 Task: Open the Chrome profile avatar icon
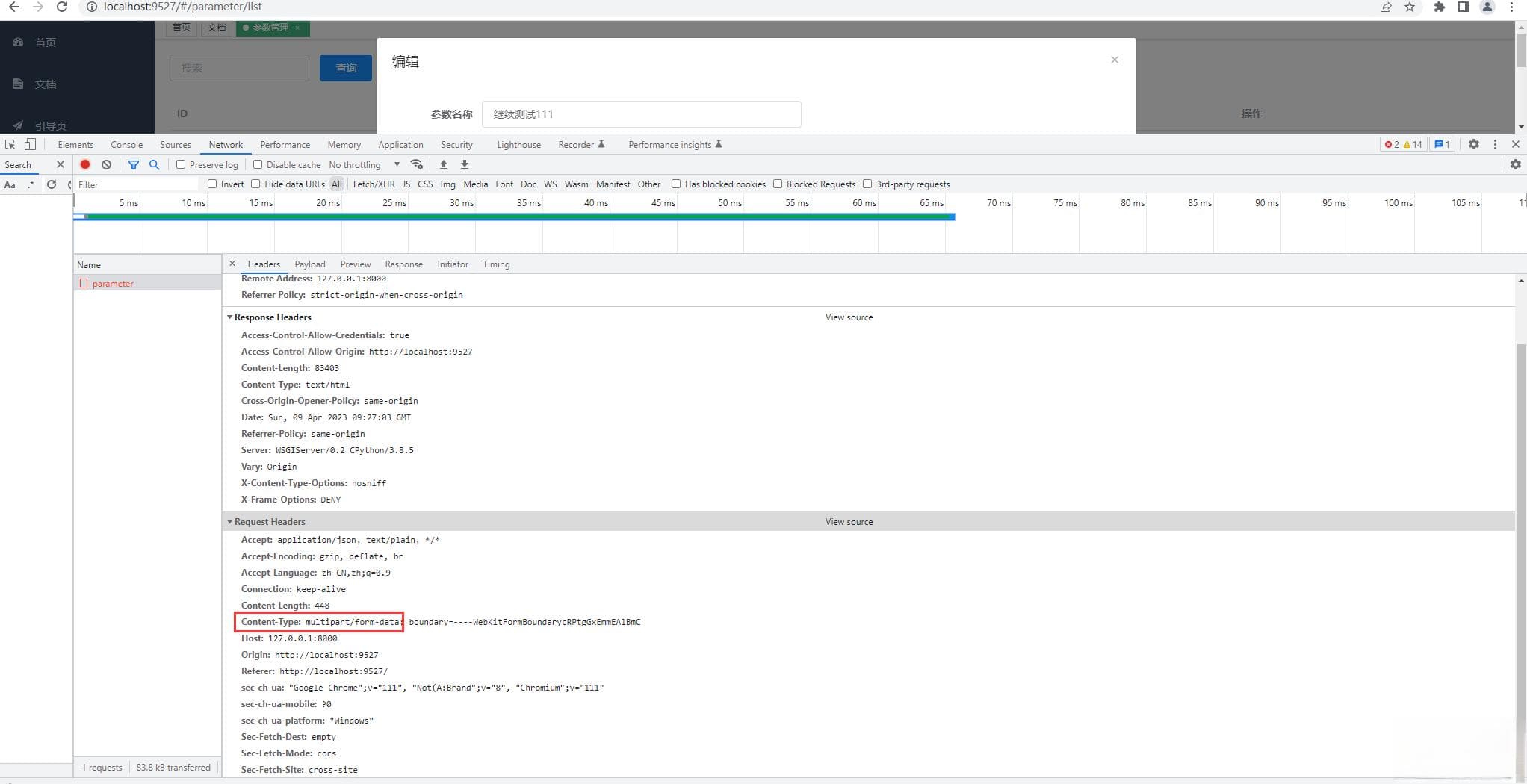click(x=1487, y=7)
